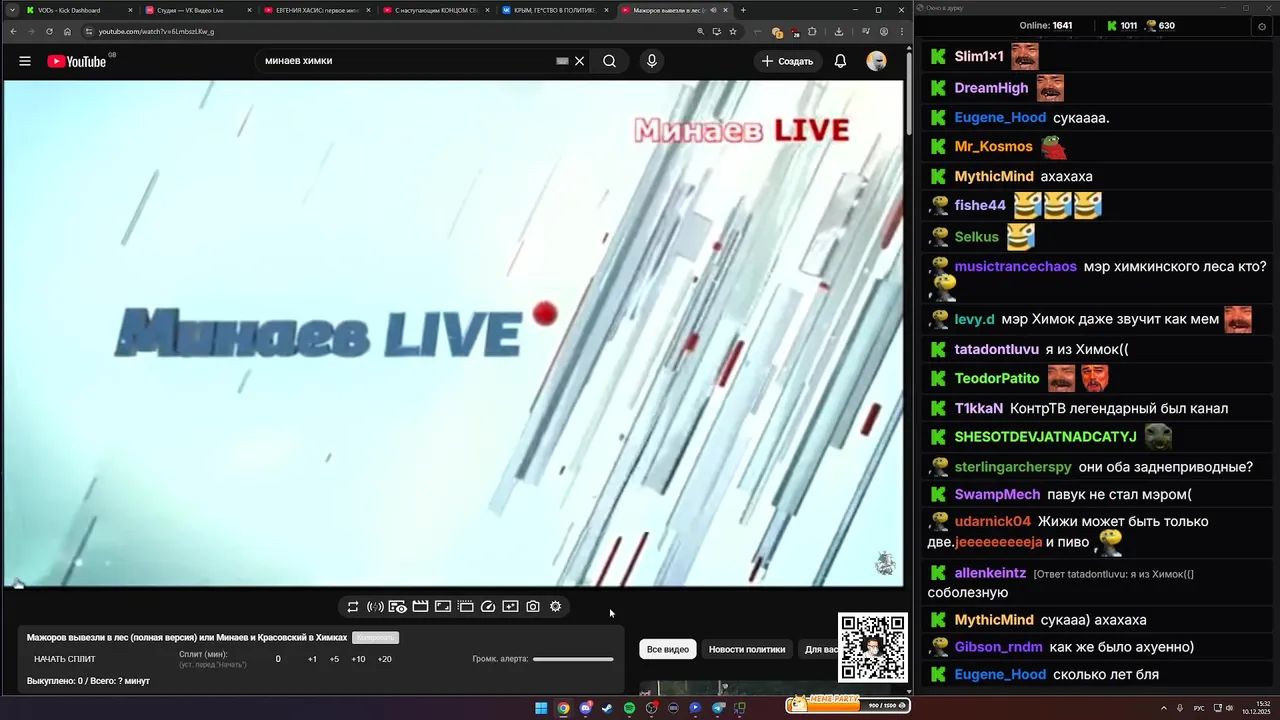This screenshot has width=1280, height=720.
Task: Start voice search with the microphone icon
Action: 652,61
